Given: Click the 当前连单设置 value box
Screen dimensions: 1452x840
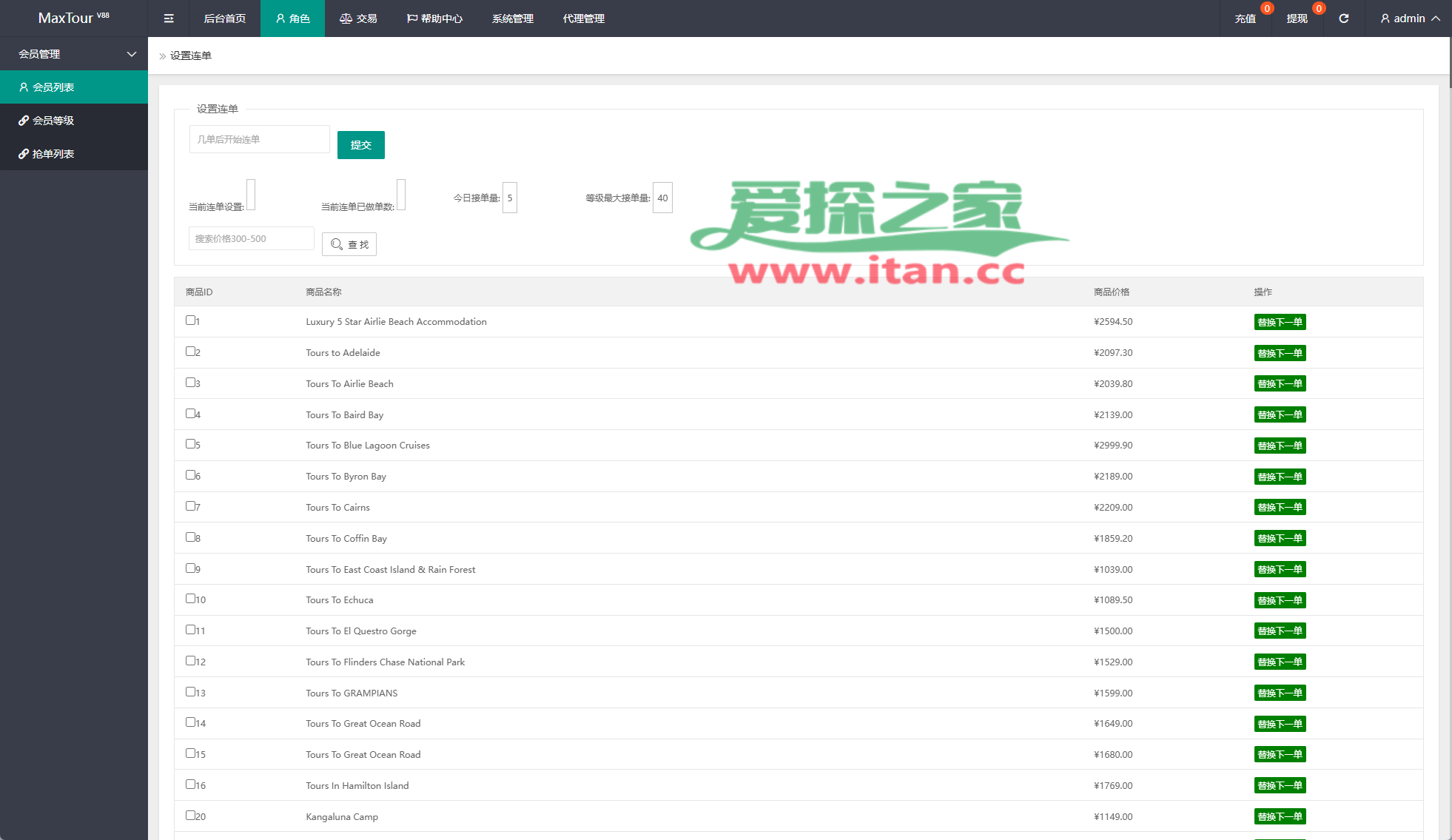Looking at the screenshot, I should tap(251, 195).
